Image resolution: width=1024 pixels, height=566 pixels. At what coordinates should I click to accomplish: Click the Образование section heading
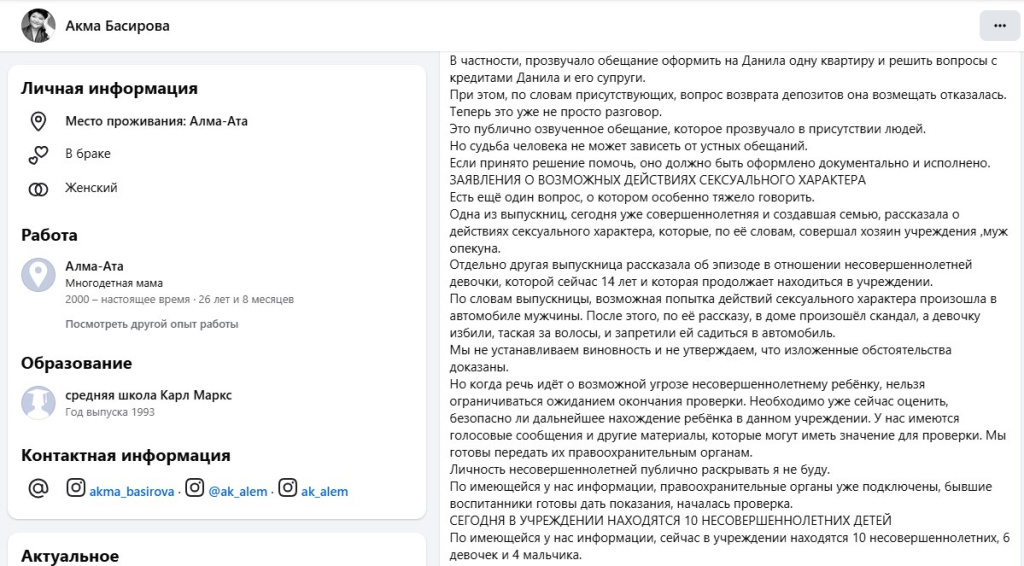[76, 364]
